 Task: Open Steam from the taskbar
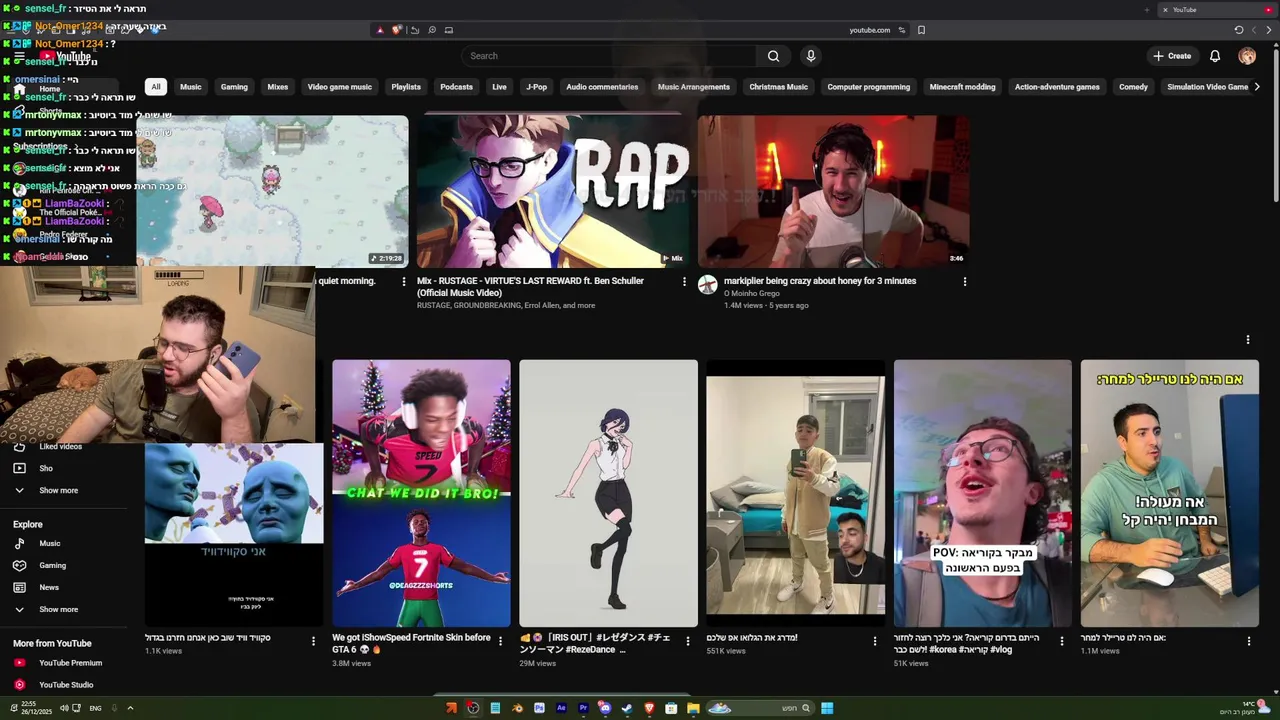627,708
